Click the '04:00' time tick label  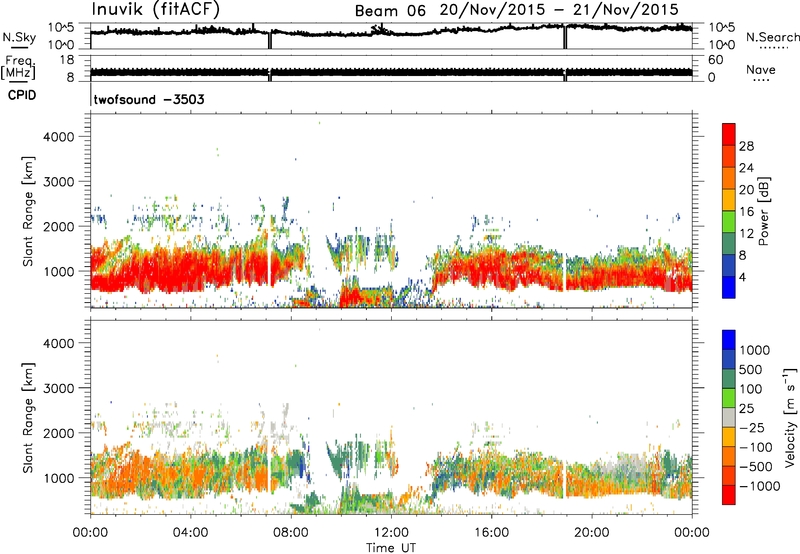[x=190, y=533]
